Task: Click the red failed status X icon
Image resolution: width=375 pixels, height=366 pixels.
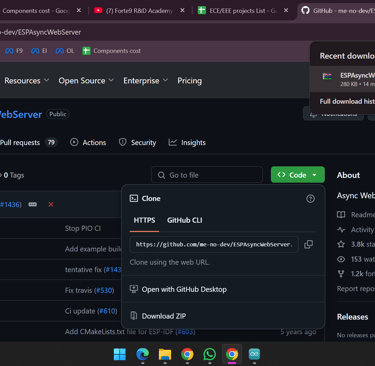Action: pos(51,204)
